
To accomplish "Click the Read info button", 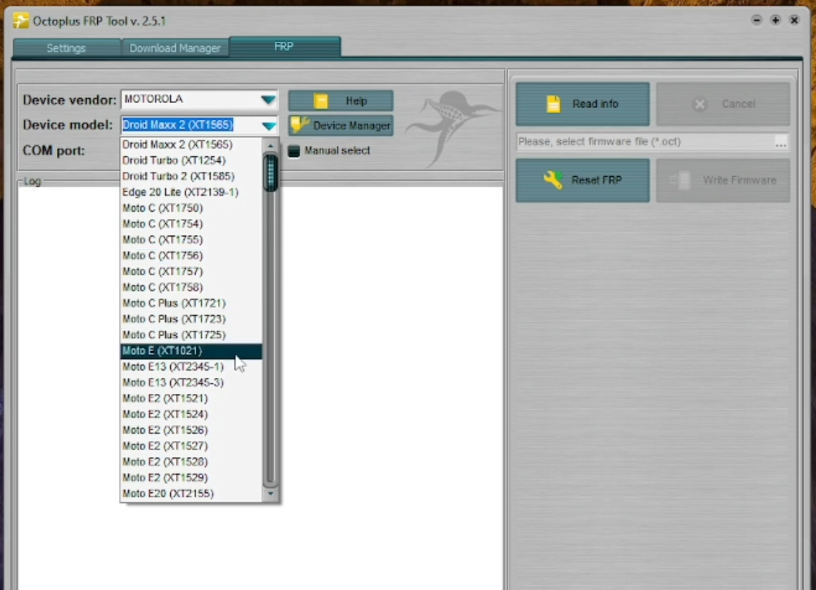I will (582, 104).
